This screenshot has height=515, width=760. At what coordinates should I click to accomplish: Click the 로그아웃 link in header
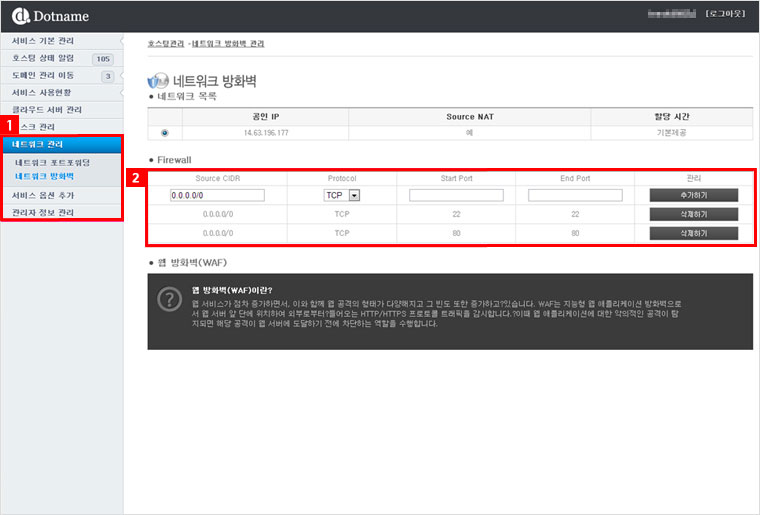(x=722, y=14)
